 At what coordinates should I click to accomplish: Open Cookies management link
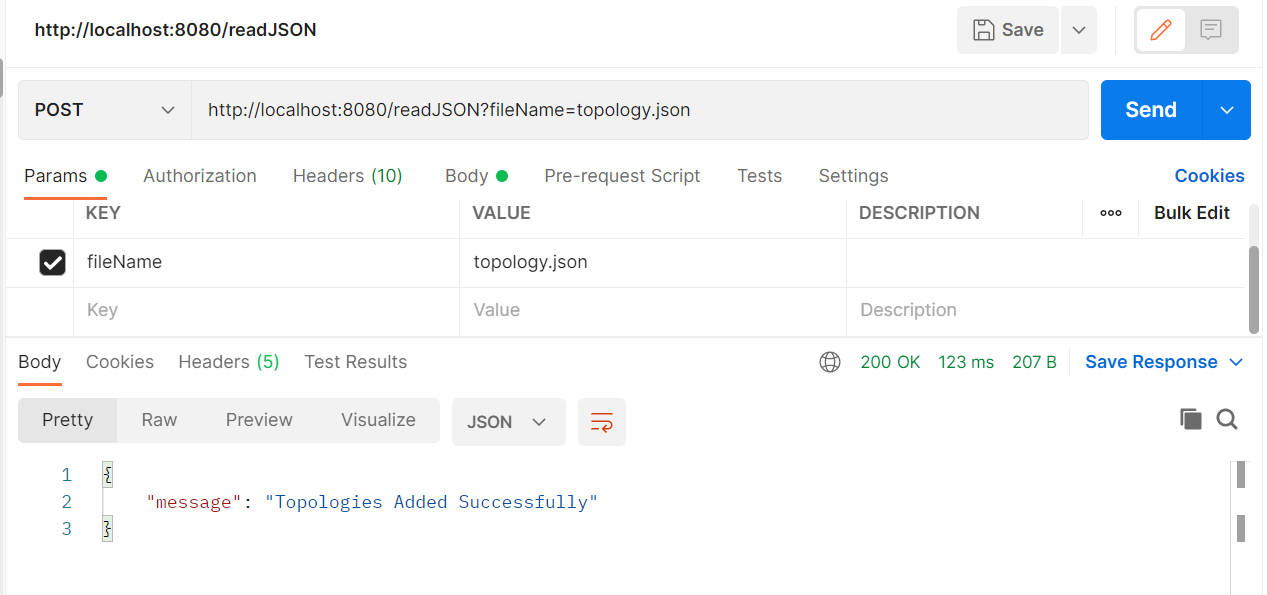click(1209, 175)
